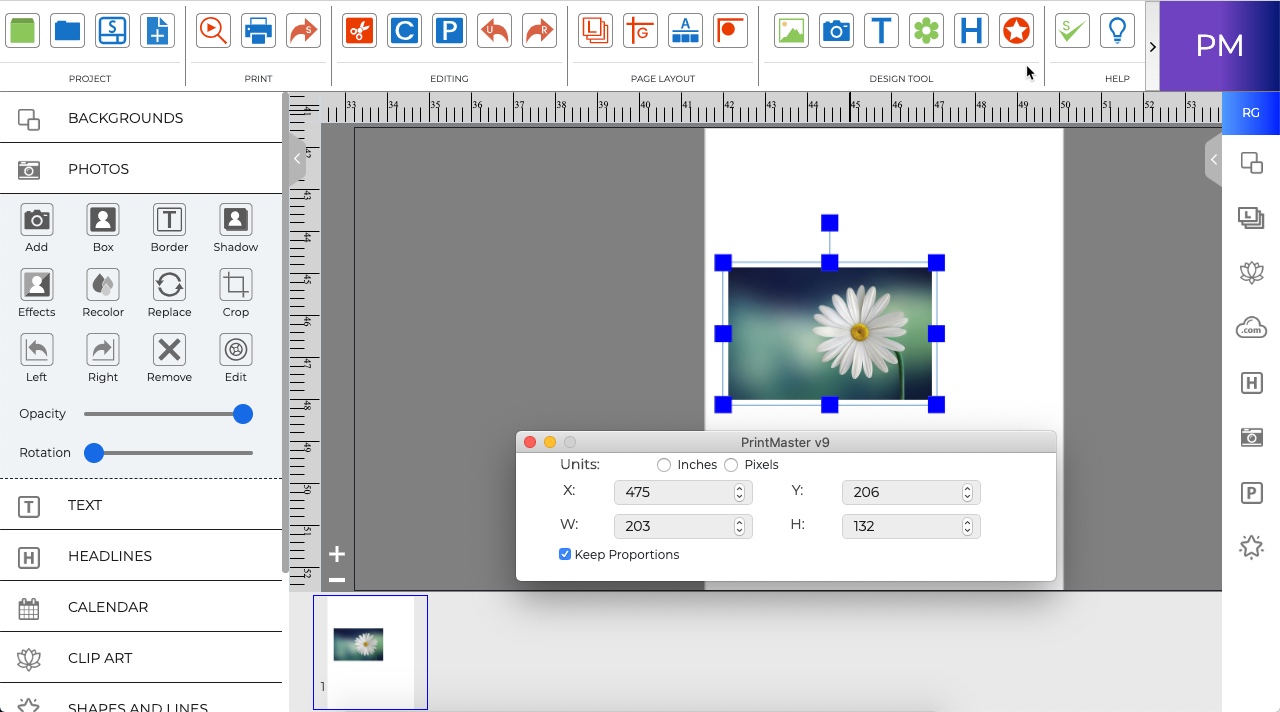1280x712 pixels.
Task: Collapse the left panel with chevron arrow
Action: (296, 158)
